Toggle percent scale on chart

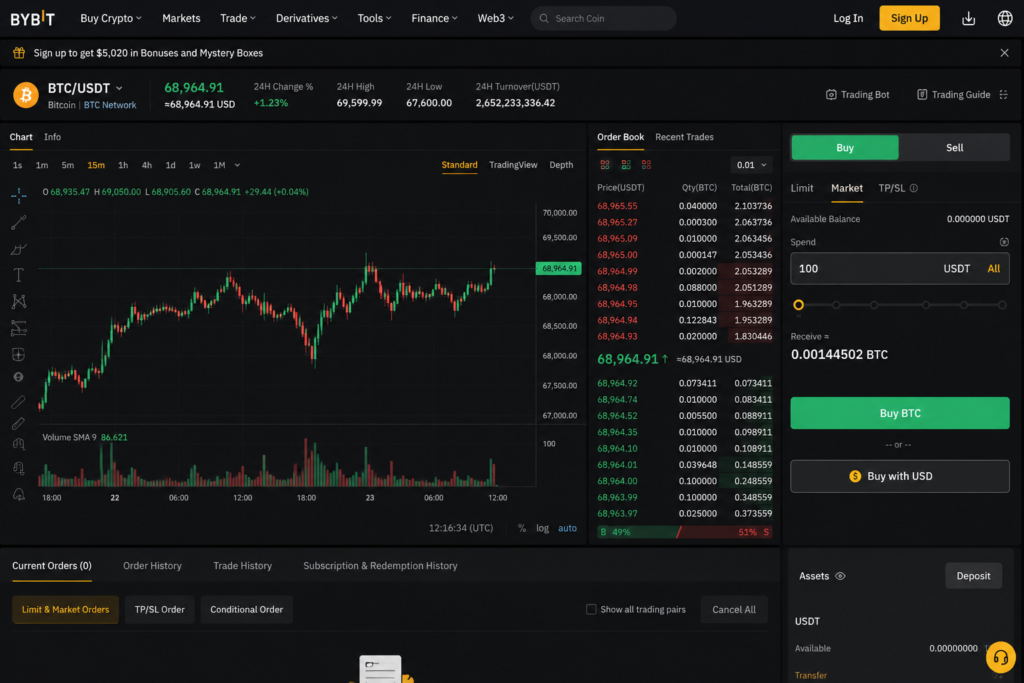522,528
